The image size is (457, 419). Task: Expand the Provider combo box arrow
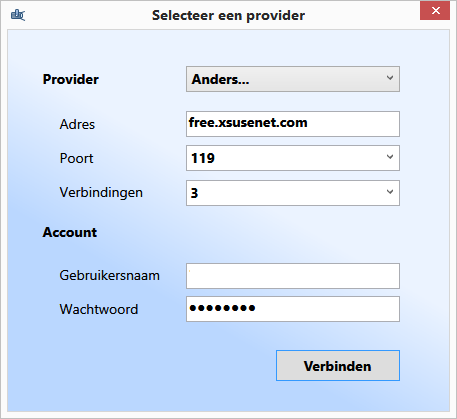pyautogui.click(x=390, y=78)
